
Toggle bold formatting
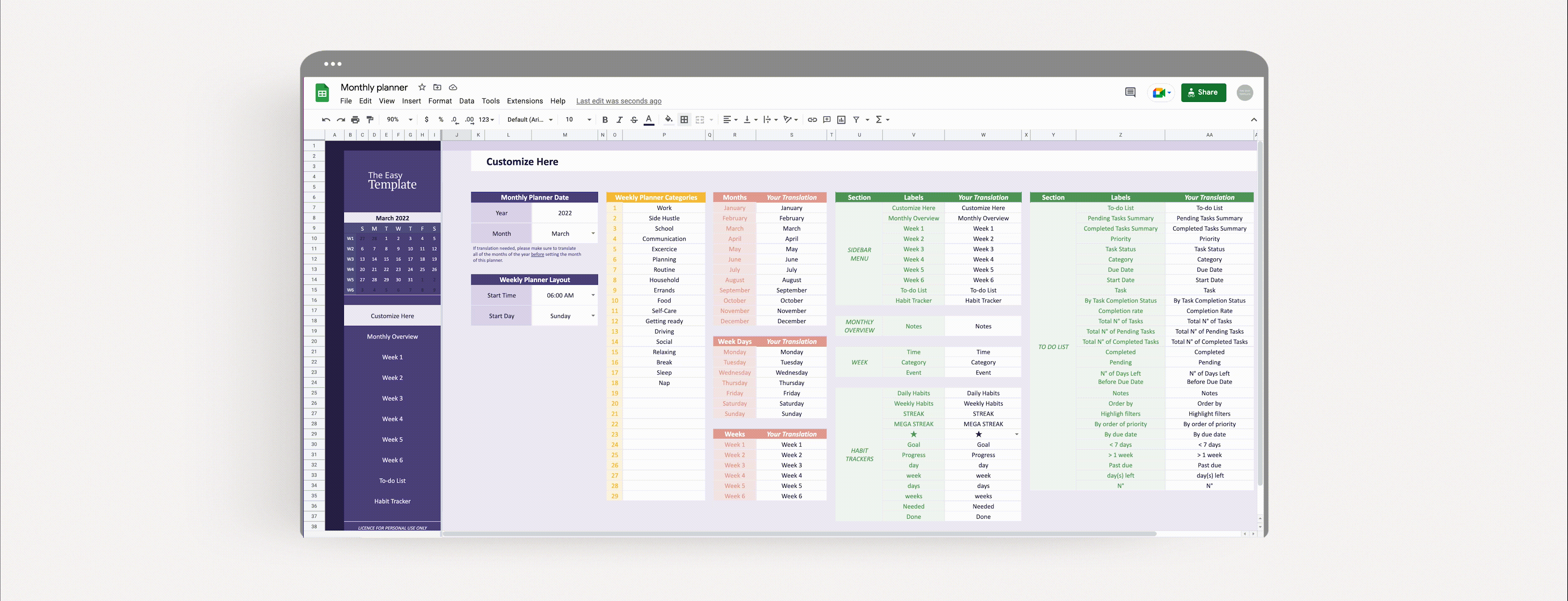click(x=604, y=120)
